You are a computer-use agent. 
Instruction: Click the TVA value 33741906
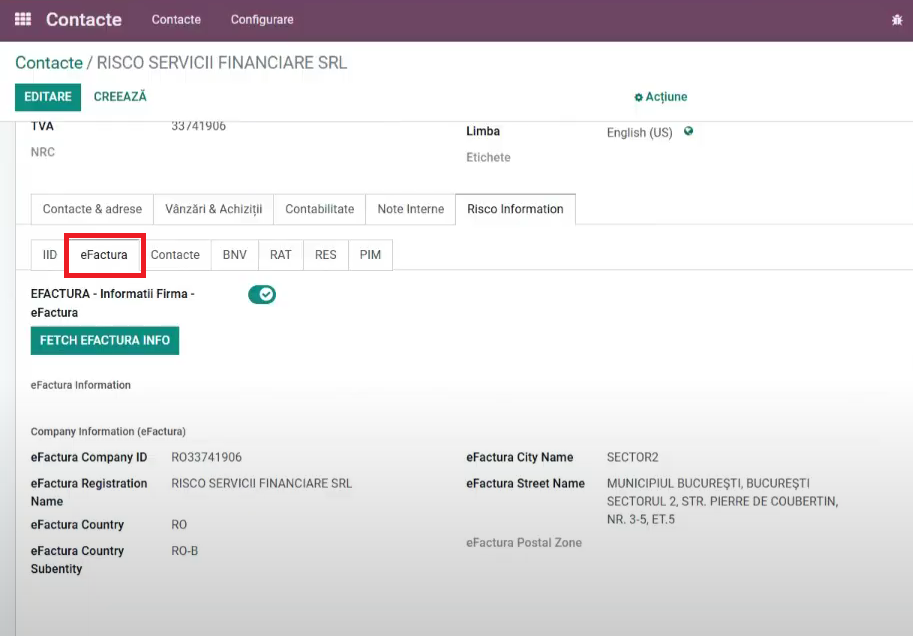point(199,126)
